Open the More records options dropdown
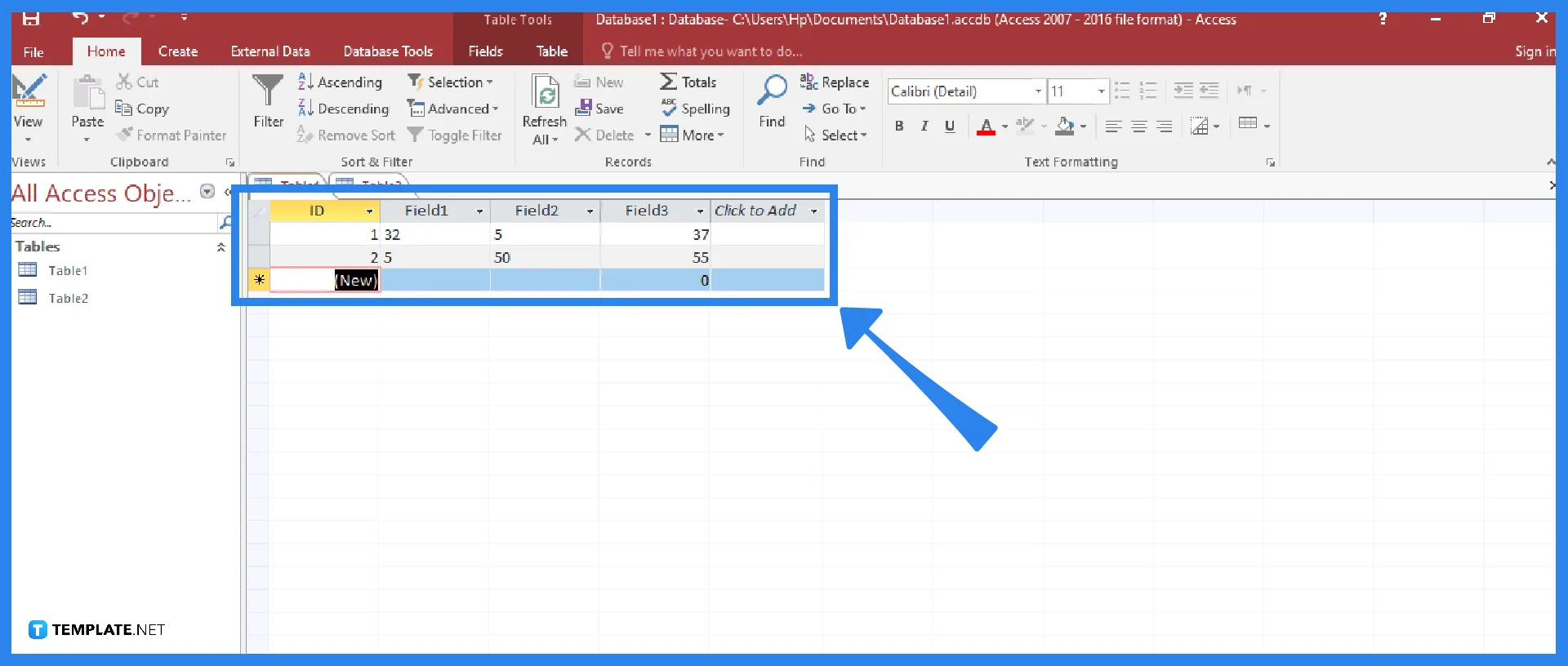Image resolution: width=1568 pixels, height=666 pixels. pyautogui.click(x=693, y=135)
